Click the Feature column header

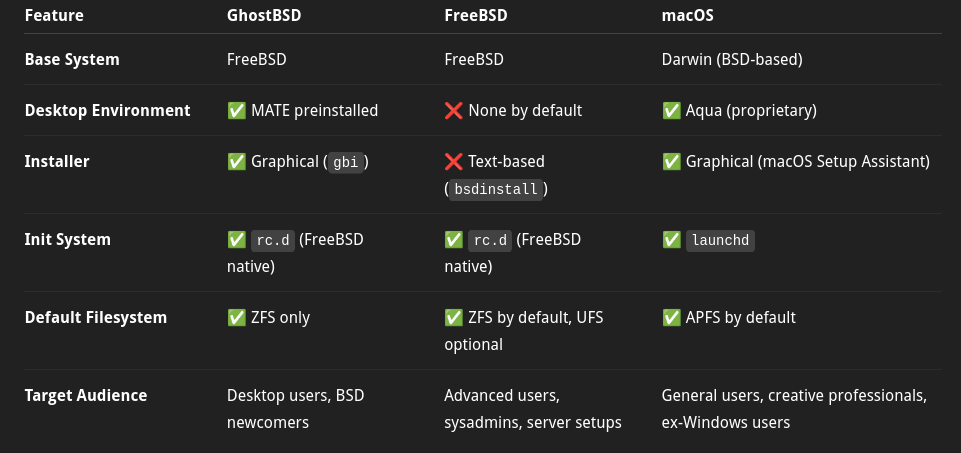[54, 15]
